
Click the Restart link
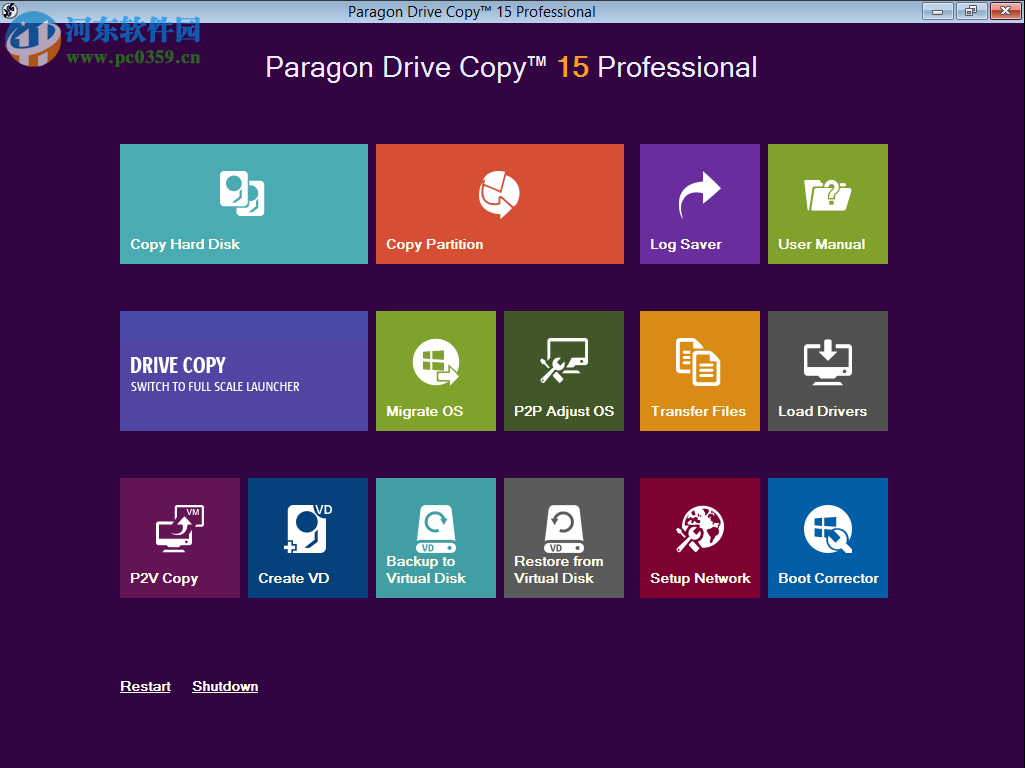[145, 687]
